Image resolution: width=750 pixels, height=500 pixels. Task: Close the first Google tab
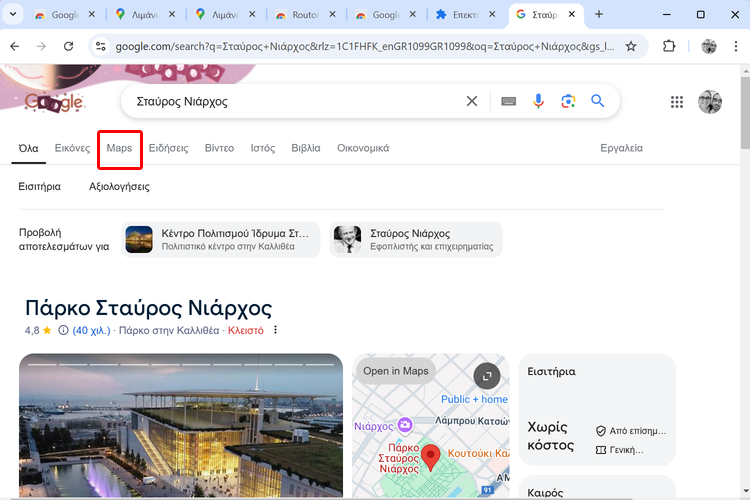(92, 14)
